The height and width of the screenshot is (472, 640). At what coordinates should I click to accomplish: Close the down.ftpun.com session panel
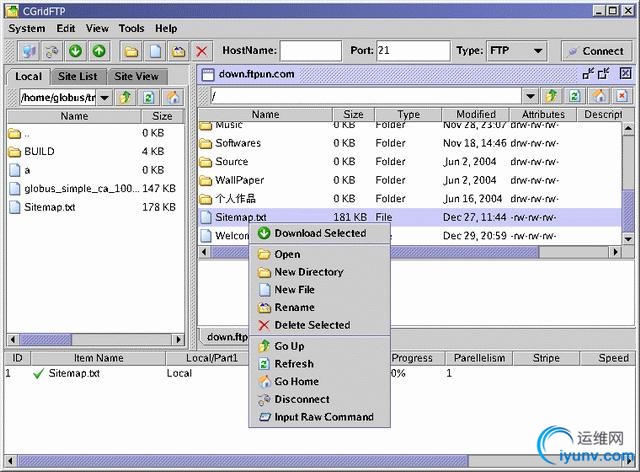625,73
